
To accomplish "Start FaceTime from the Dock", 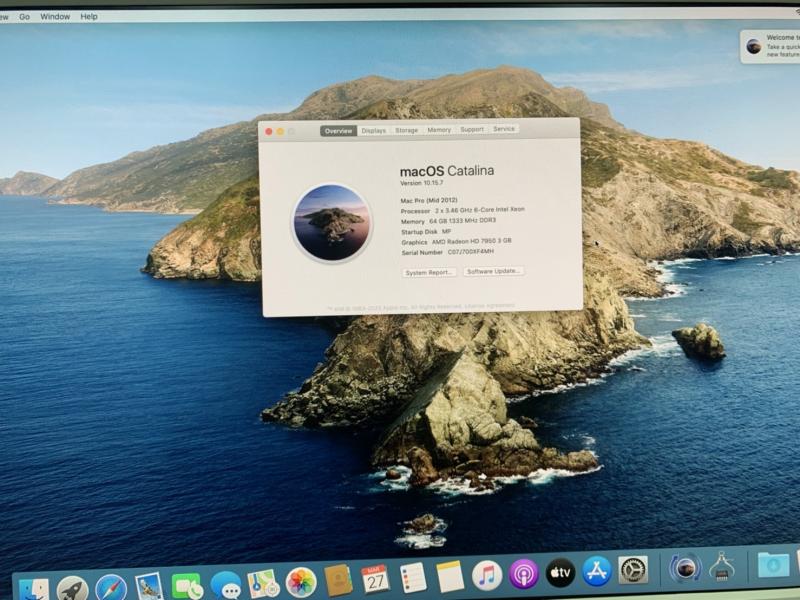I will coord(187,586).
